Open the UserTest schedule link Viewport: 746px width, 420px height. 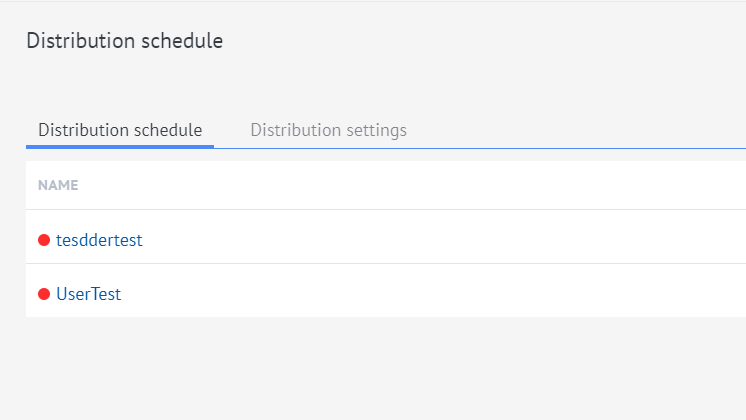(x=88, y=294)
